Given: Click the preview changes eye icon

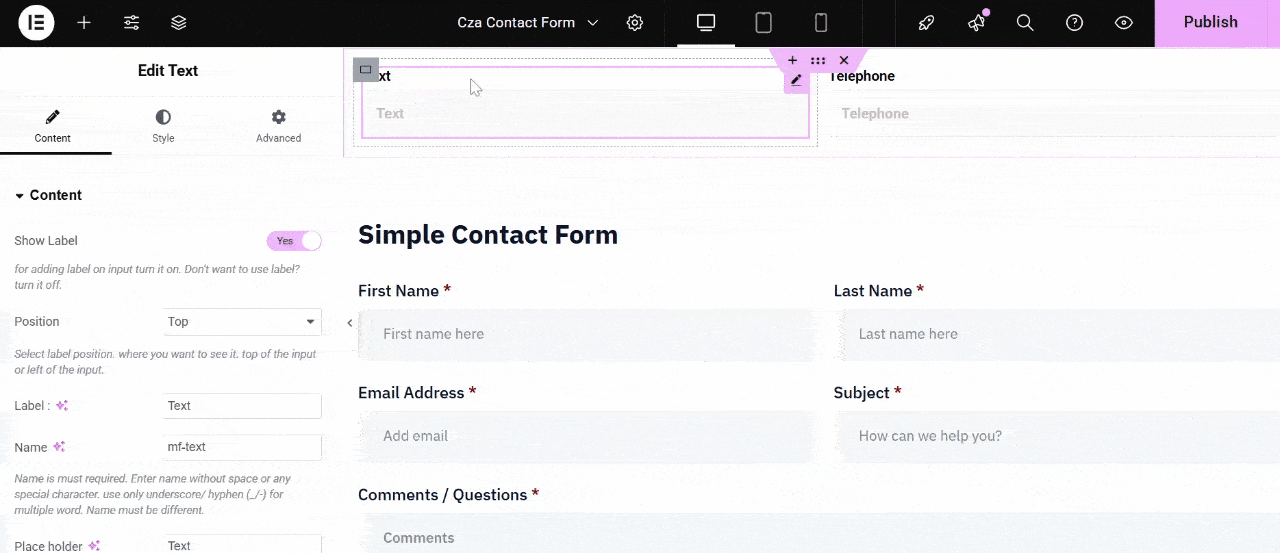Looking at the screenshot, I should 1124,23.
